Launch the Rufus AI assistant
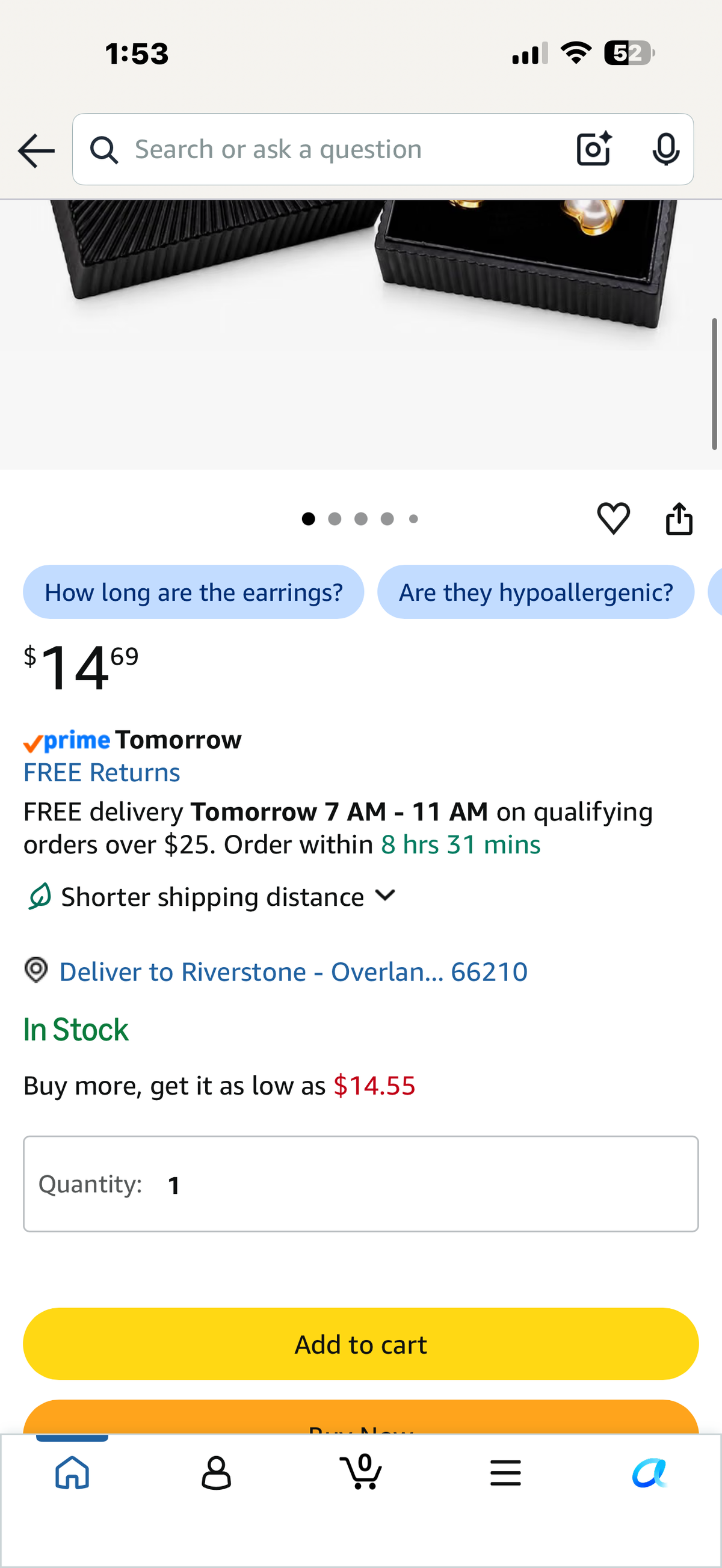722x1568 pixels. point(649,1473)
